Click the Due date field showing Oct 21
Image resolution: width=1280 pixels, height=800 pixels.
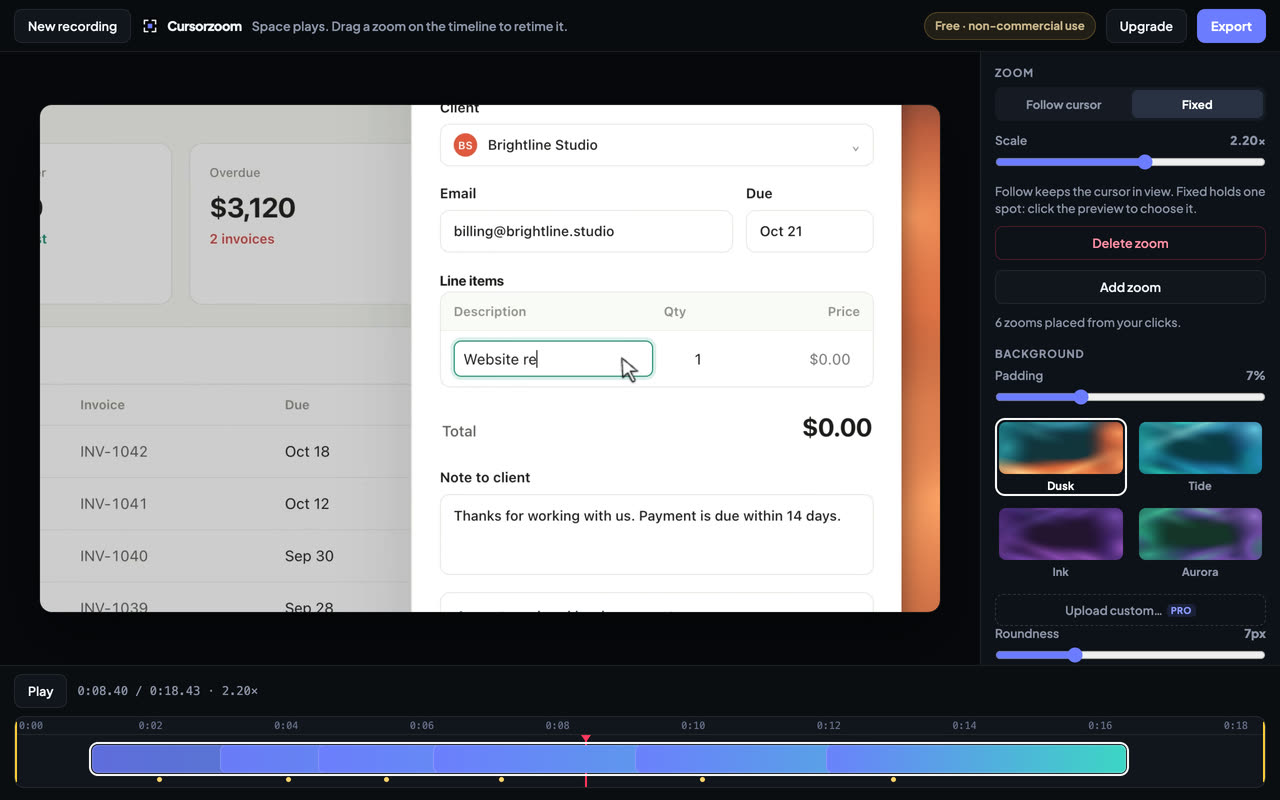pos(809,231)
